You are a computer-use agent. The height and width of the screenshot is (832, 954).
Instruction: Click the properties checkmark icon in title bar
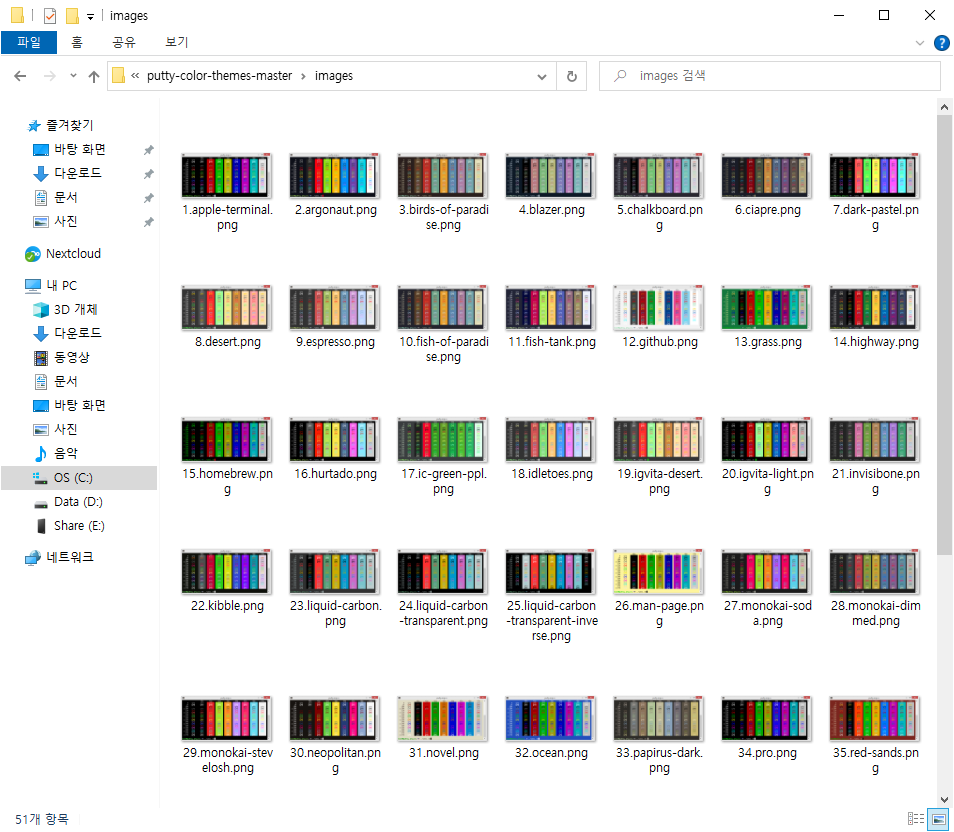(x=50, y=16)
